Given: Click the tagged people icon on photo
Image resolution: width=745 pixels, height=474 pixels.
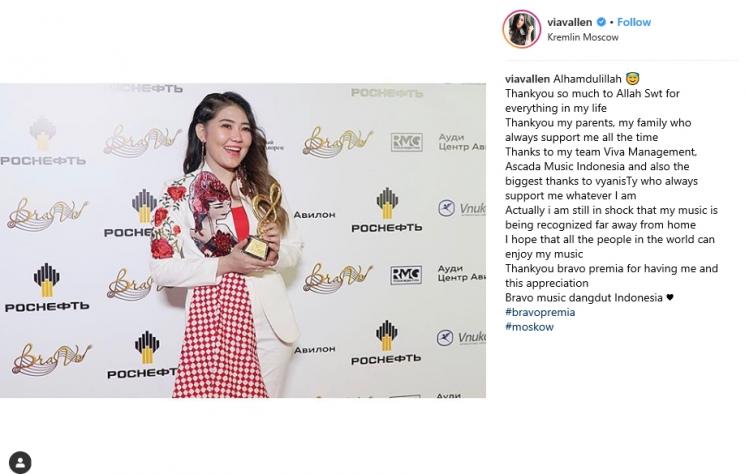Looking at the screenshot, I should pyautogui.click(x=20, y=462).
